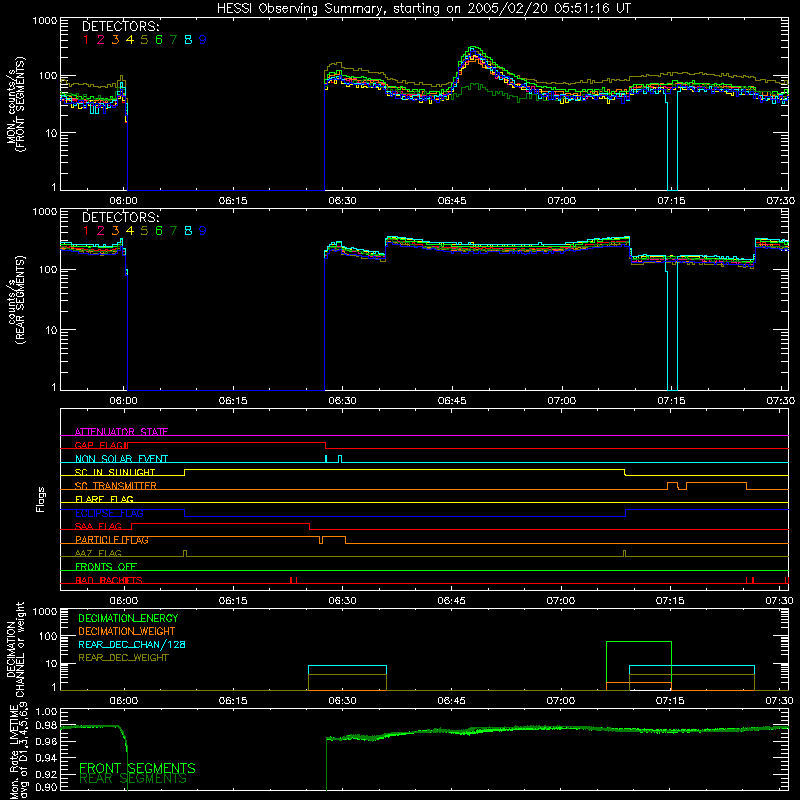The height and width of the screenshot is (800, 800).
Task: Click blue detector '9' in rear segments legend
Action: pyautogui.click(x=203, y=231)
